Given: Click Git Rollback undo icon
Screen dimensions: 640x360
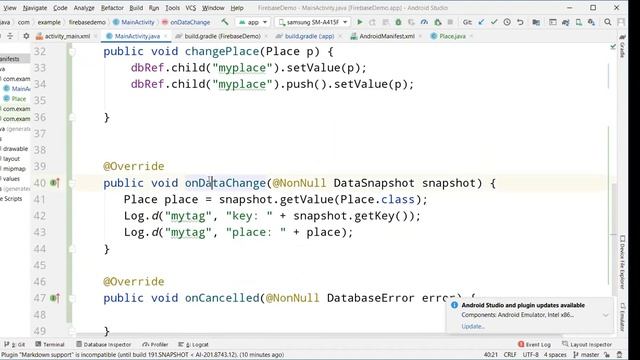Looking at the screenshot, I should pos(520,22).
